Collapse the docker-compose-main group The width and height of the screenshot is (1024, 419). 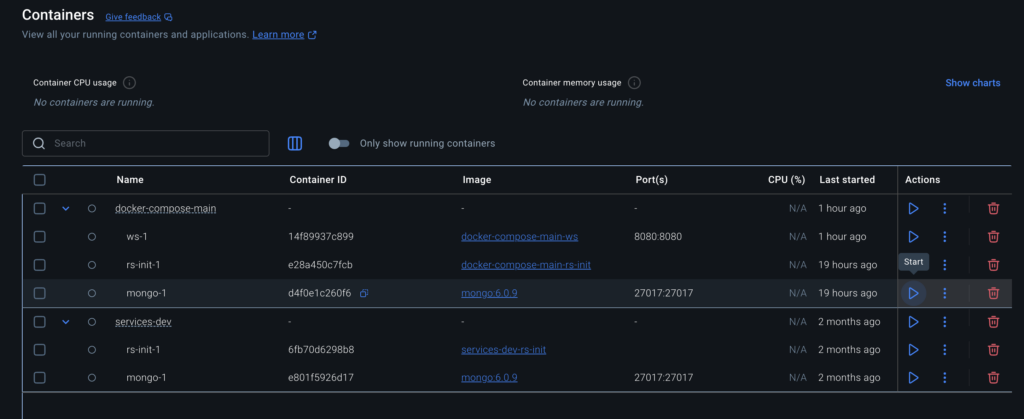[x=66, y=208]
